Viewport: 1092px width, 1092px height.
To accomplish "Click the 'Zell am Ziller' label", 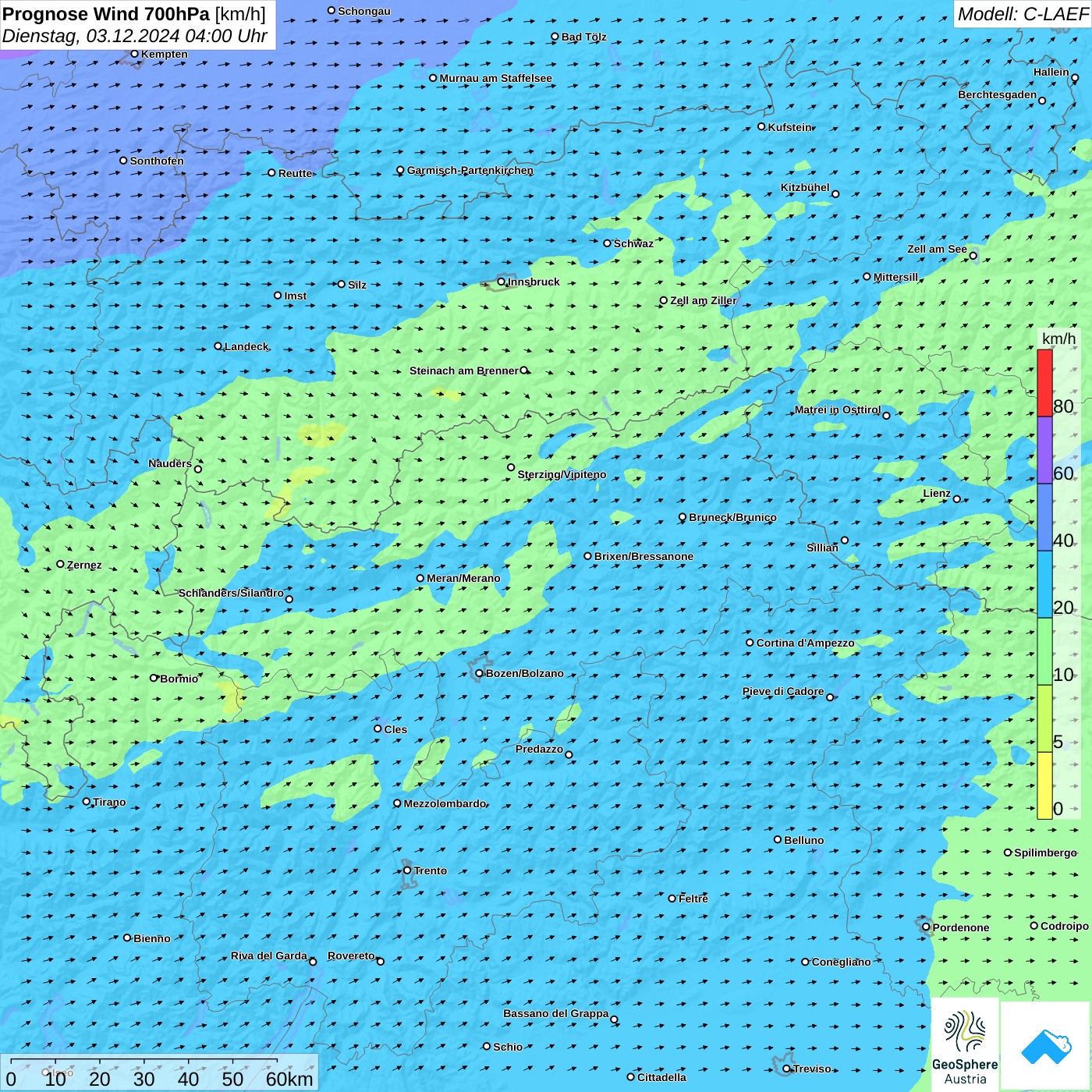I will pyautogui.click(x=703, y=300).
